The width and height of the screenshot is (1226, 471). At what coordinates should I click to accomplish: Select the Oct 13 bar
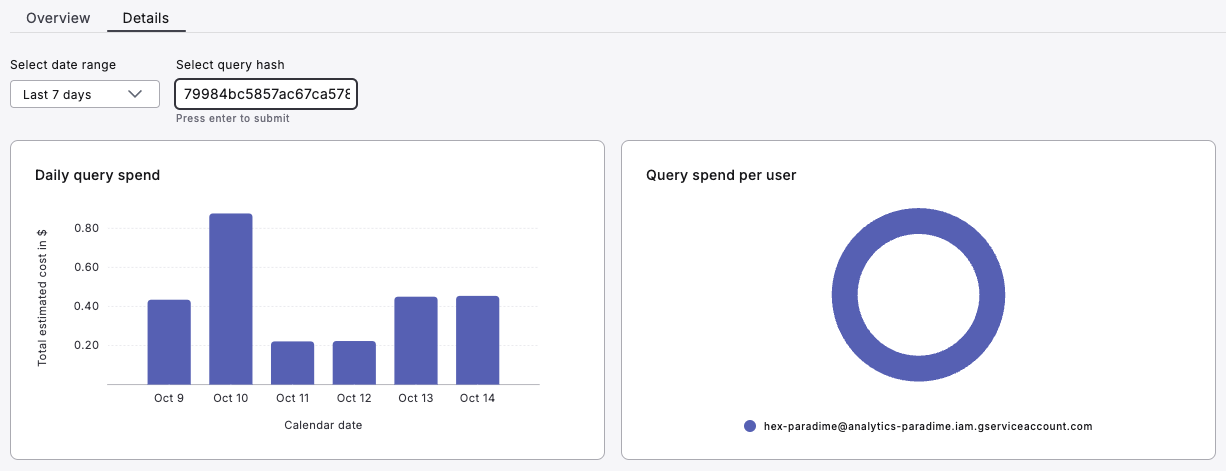(416, 341)
